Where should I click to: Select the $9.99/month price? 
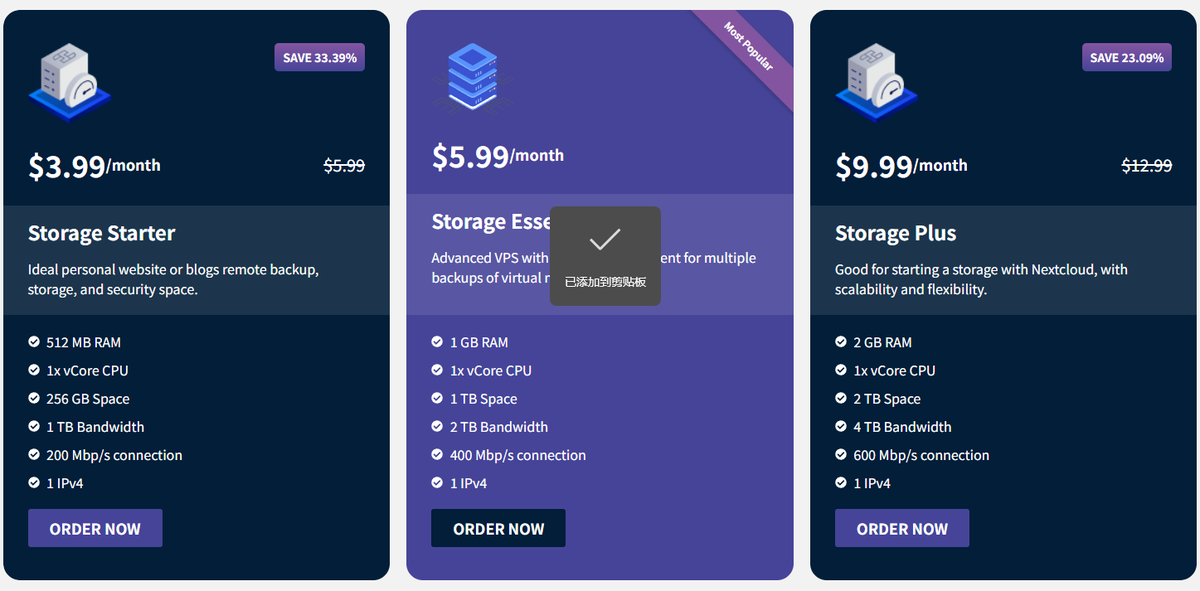tap(901, 166)
